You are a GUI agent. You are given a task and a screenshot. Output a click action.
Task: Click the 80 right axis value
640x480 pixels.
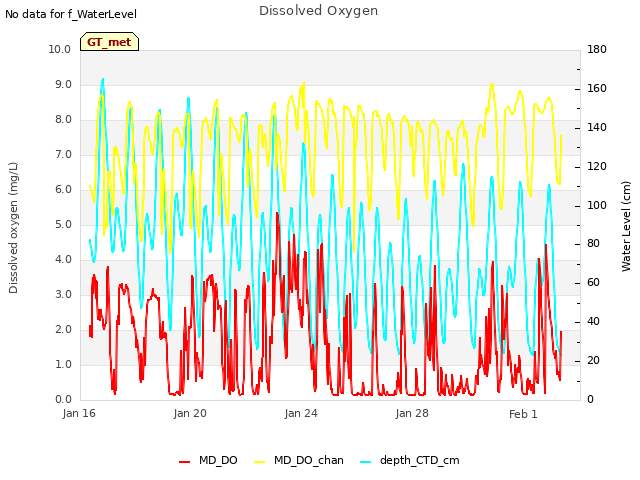[593, 244]
